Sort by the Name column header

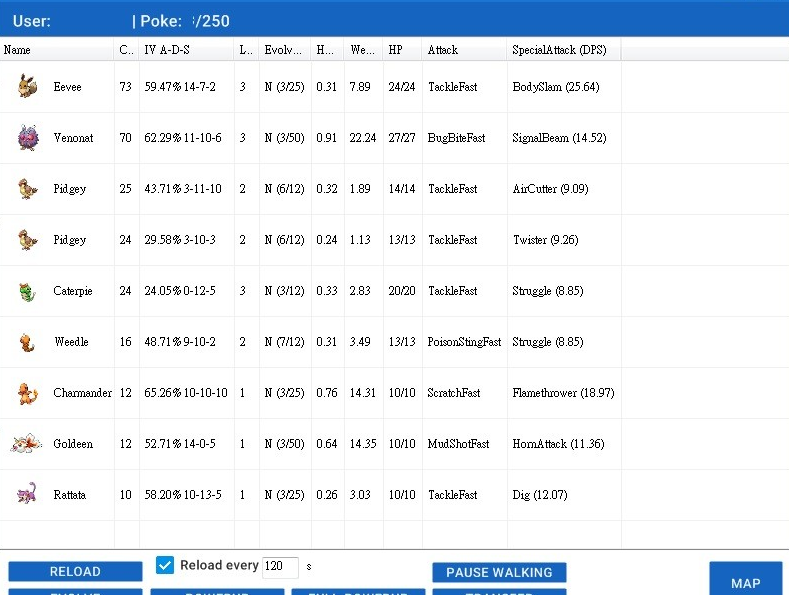click(57, 50)
